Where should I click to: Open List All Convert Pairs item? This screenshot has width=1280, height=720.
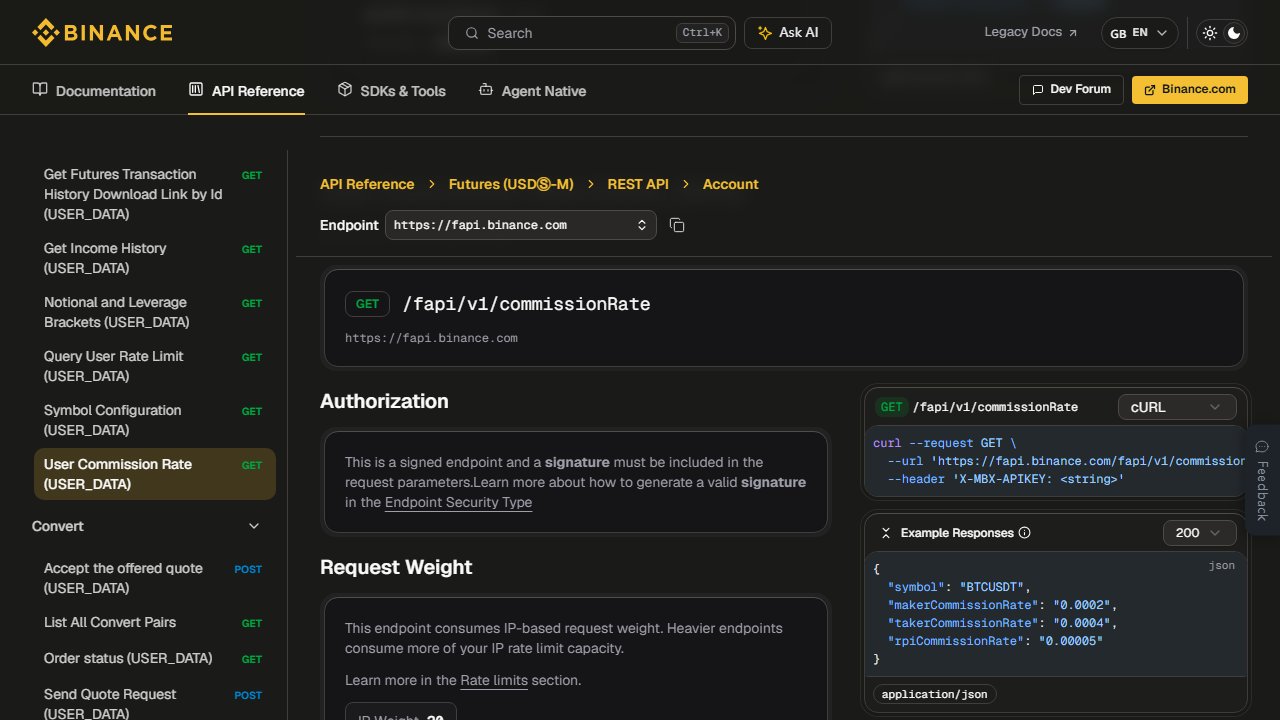(154, 622)
